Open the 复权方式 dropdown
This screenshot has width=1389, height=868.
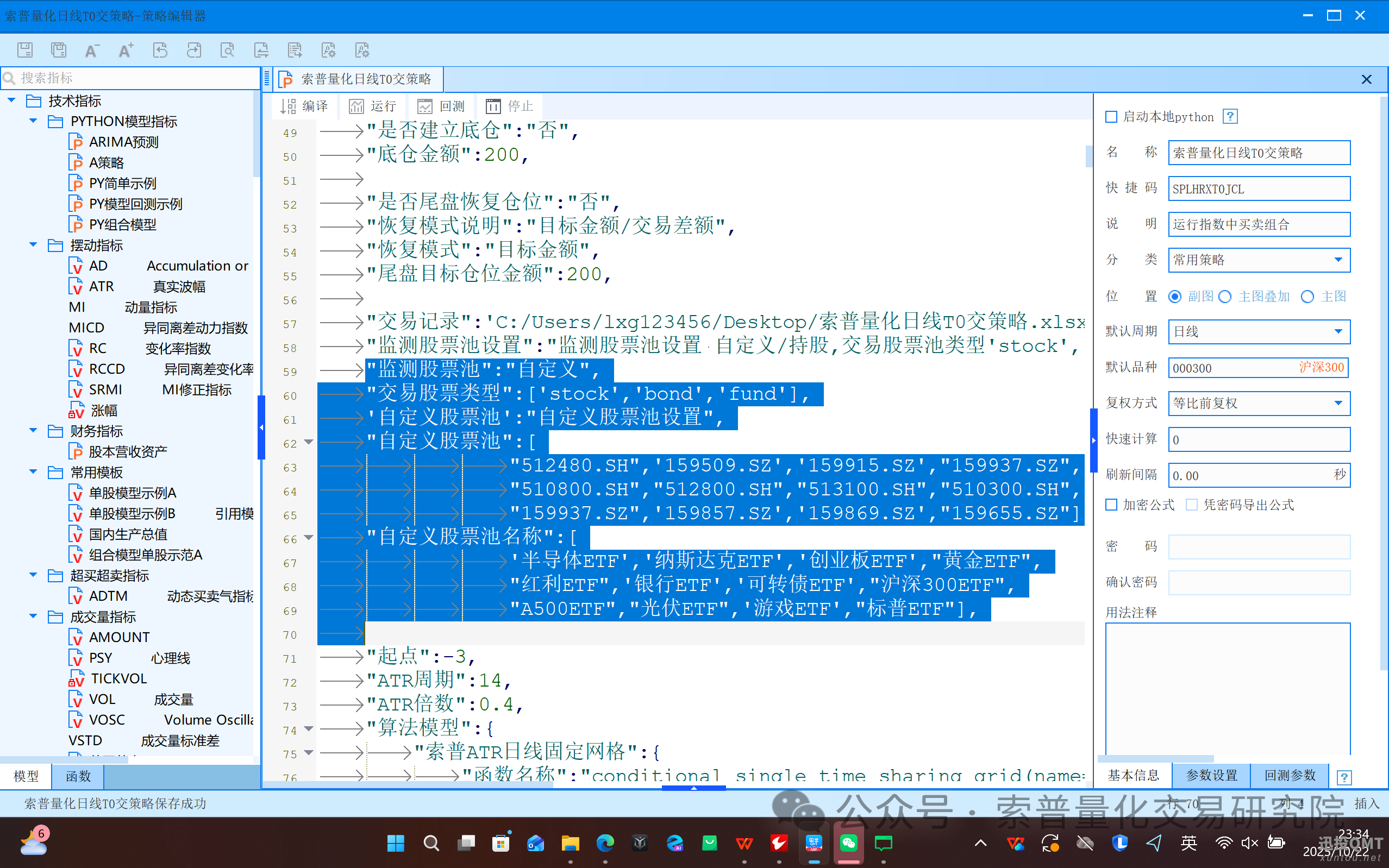point(1338,403)
